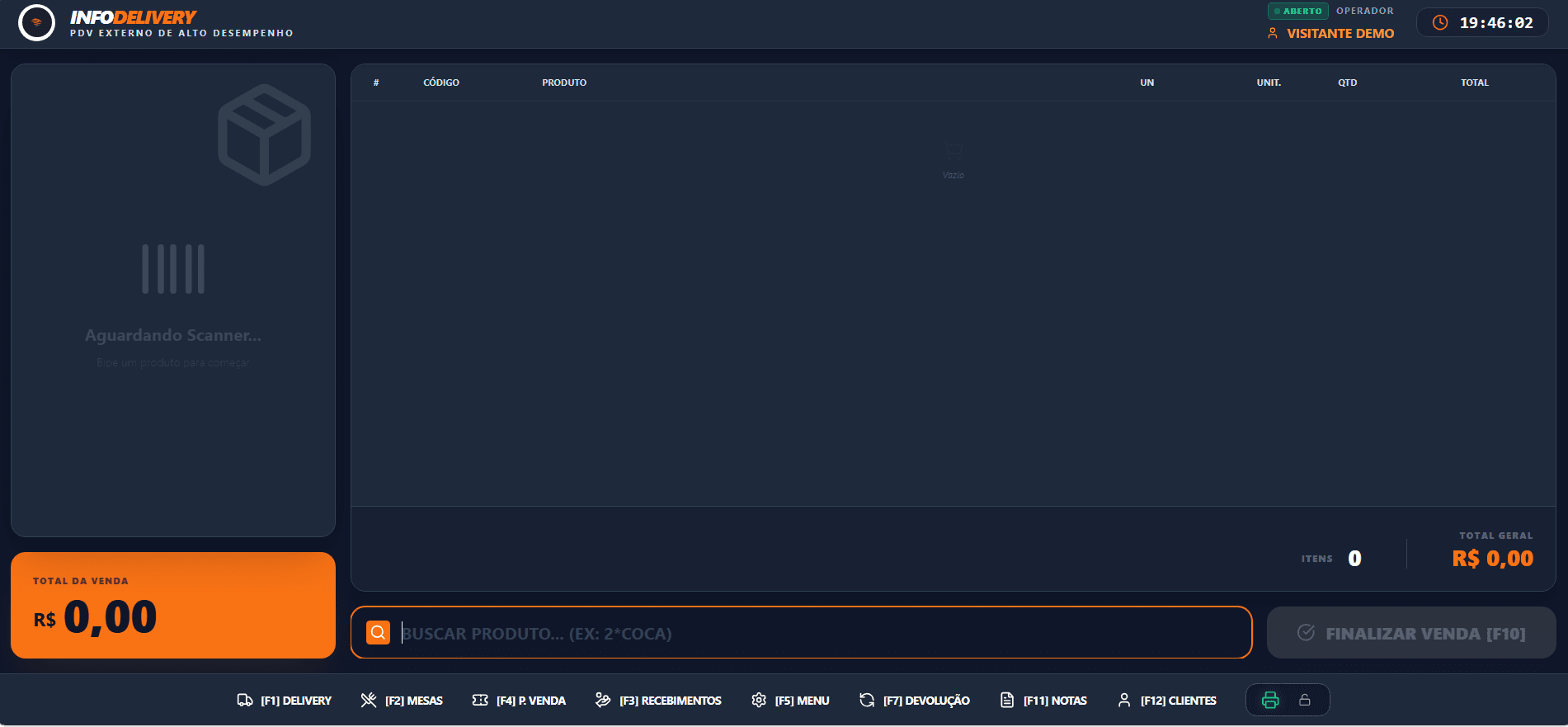Click Finalizar Venda [F10] button
This screenshot has height=727, width=1568.
pos(1411,633)
